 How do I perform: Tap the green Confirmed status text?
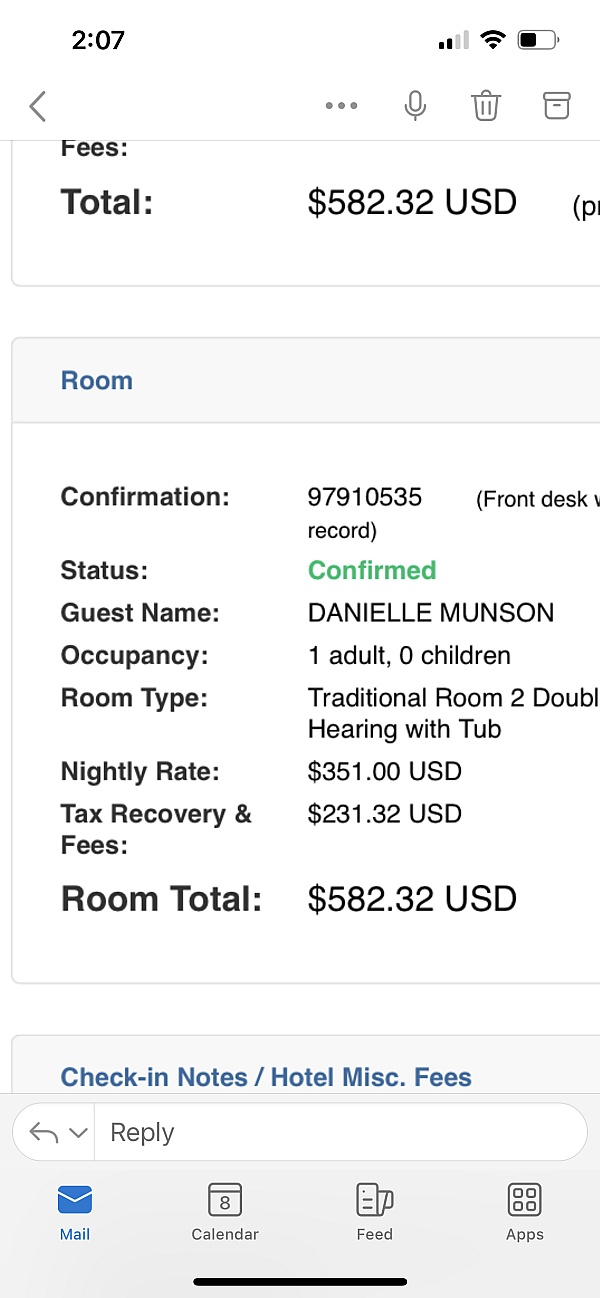(x=372, y=570)
